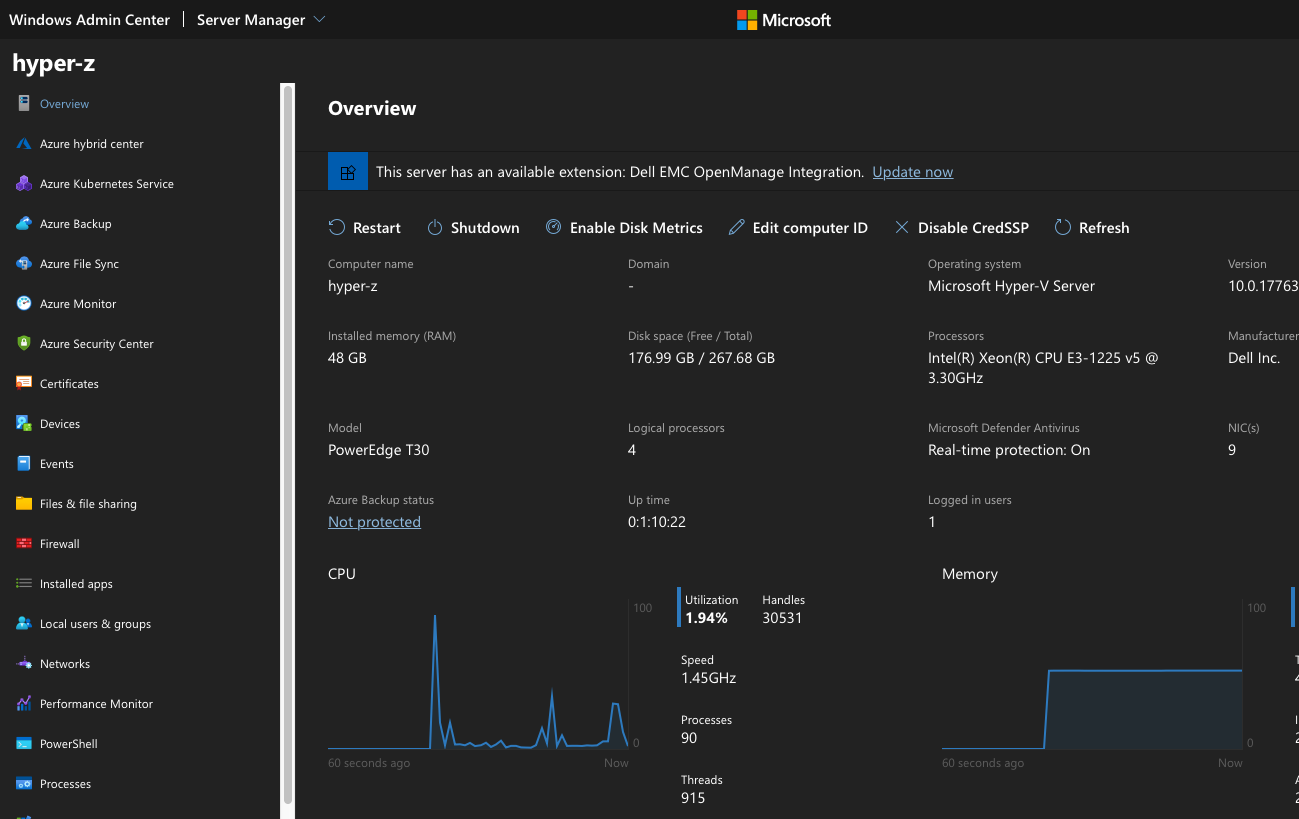The width and height of the screenshot is (1299, 819).
Task: Click the Azure Backup cloud icon
Action: pyautogui.click(x=24, y=223)
